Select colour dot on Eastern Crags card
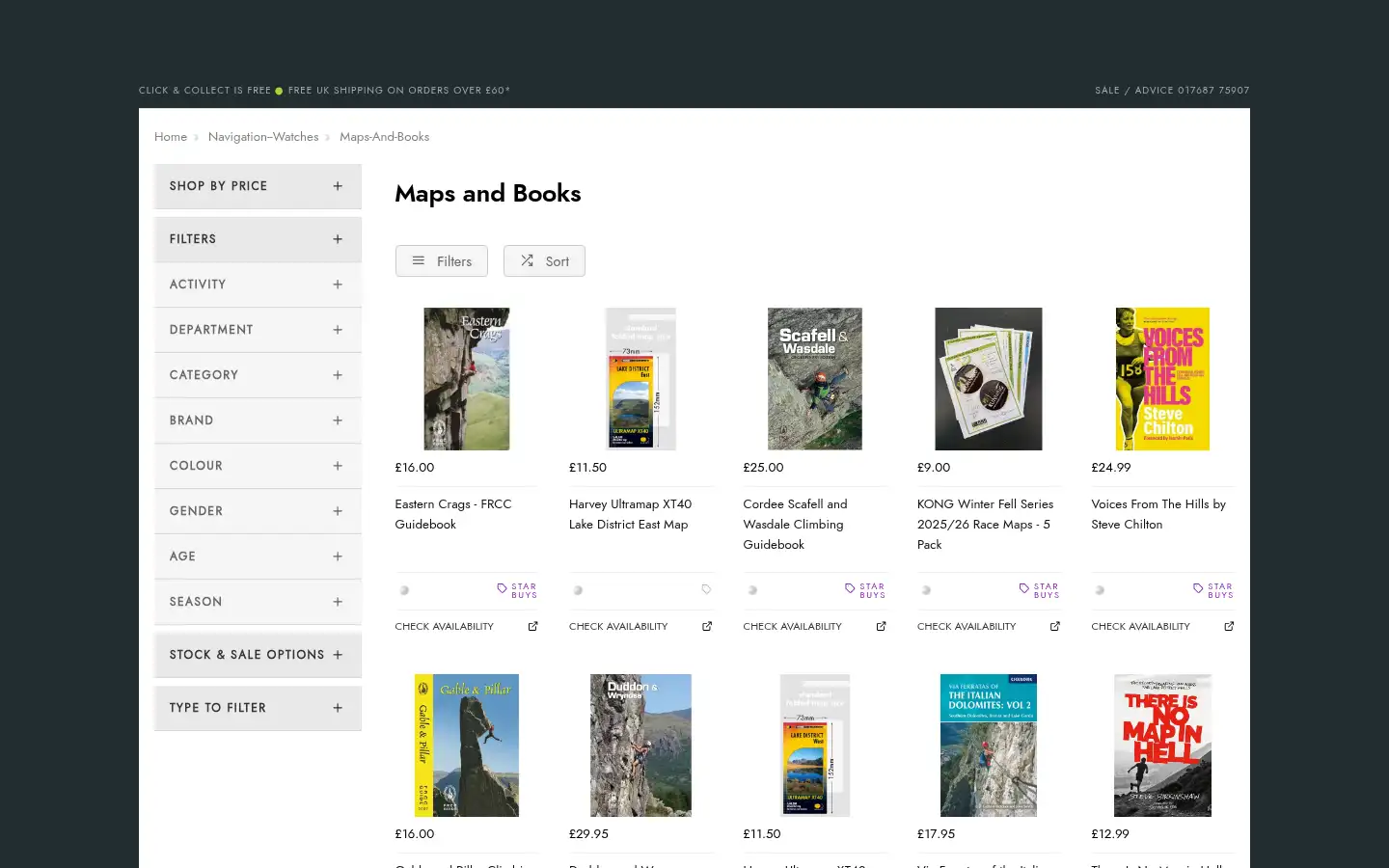The width and height of the screenshot is (1389, 868). pos(404,590)
